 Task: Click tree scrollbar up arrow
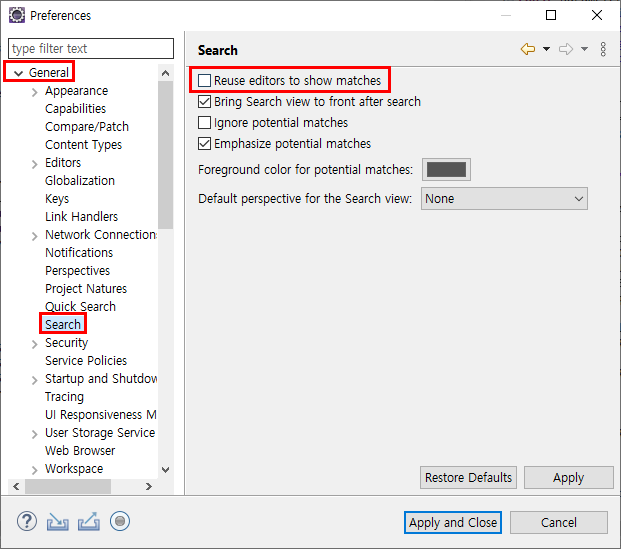[x=166, y=73]
